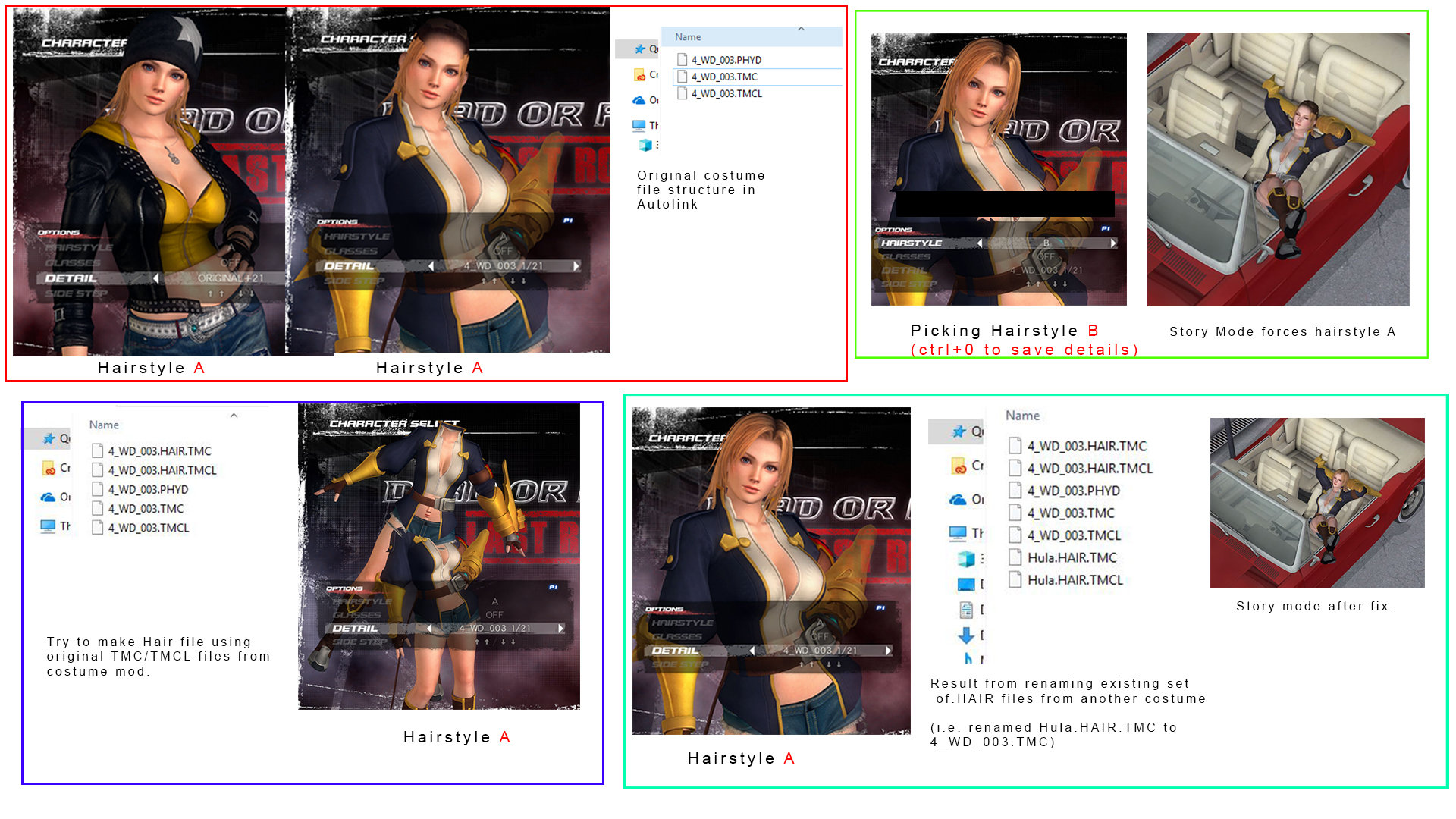Open OneDrive cloud in Hula-files Explorer sidebar
The image size is (1456, 819).
958,499
